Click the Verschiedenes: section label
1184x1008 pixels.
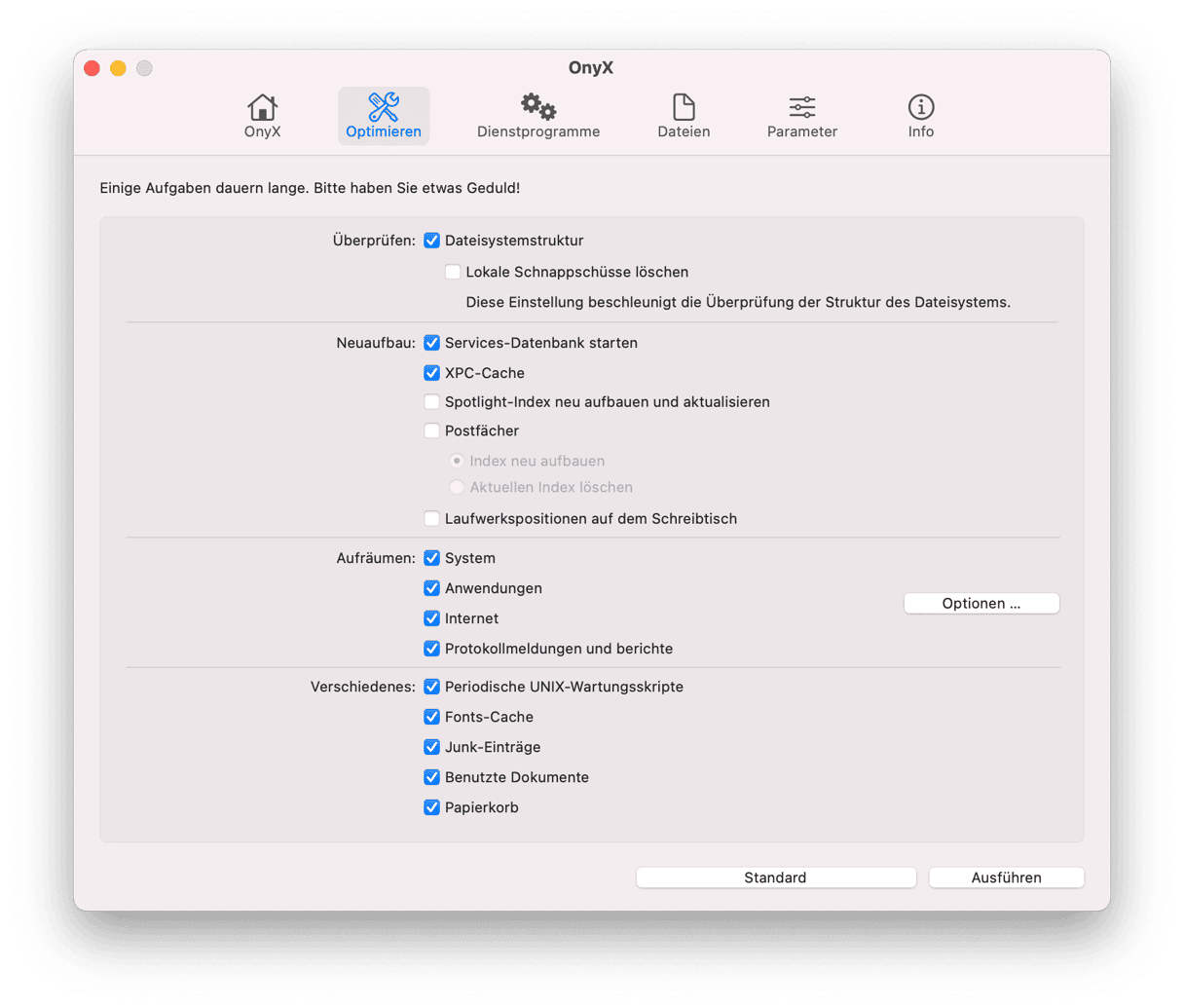363,687
